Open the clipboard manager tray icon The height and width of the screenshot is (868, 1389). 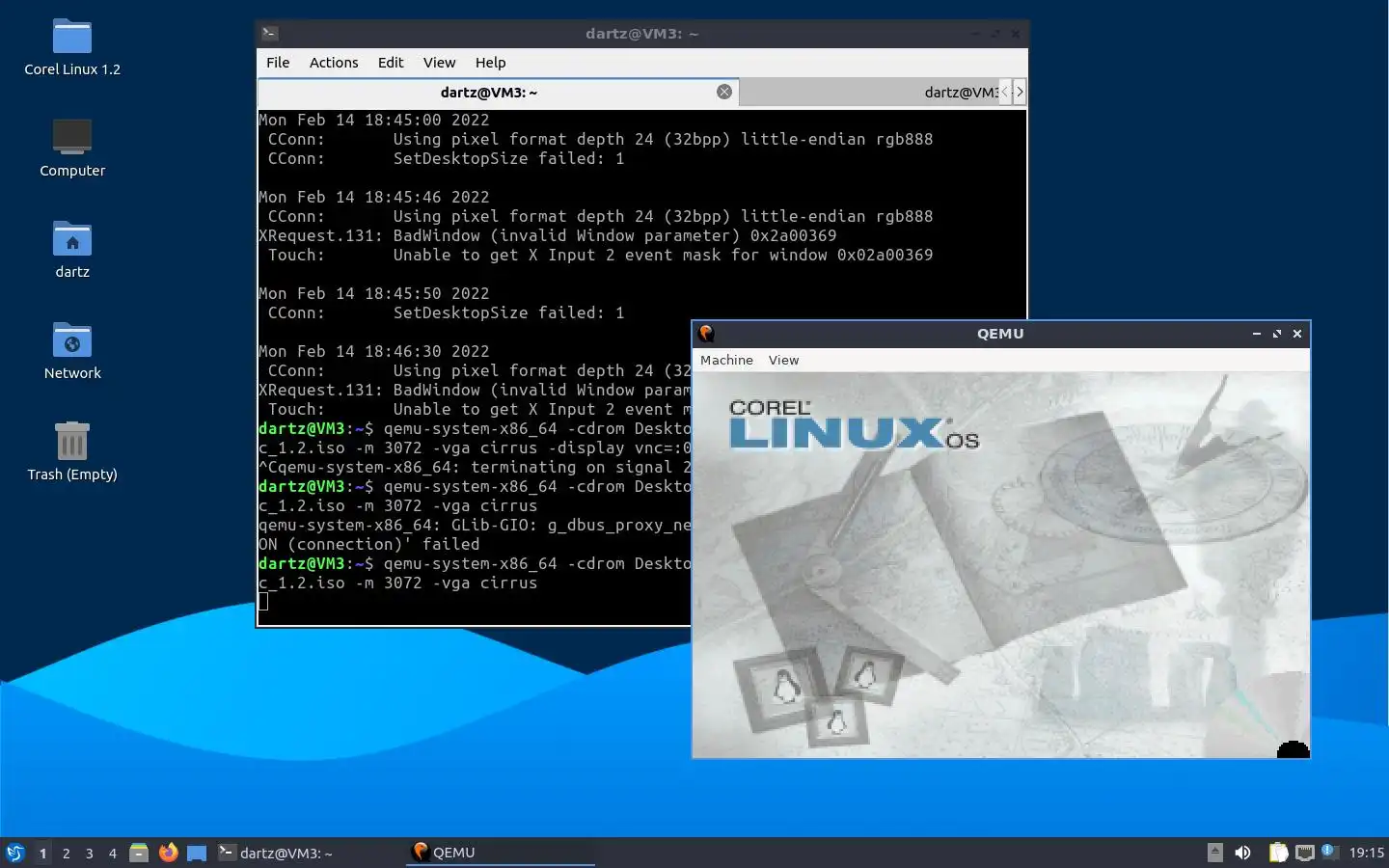[x=1278, y=853]
